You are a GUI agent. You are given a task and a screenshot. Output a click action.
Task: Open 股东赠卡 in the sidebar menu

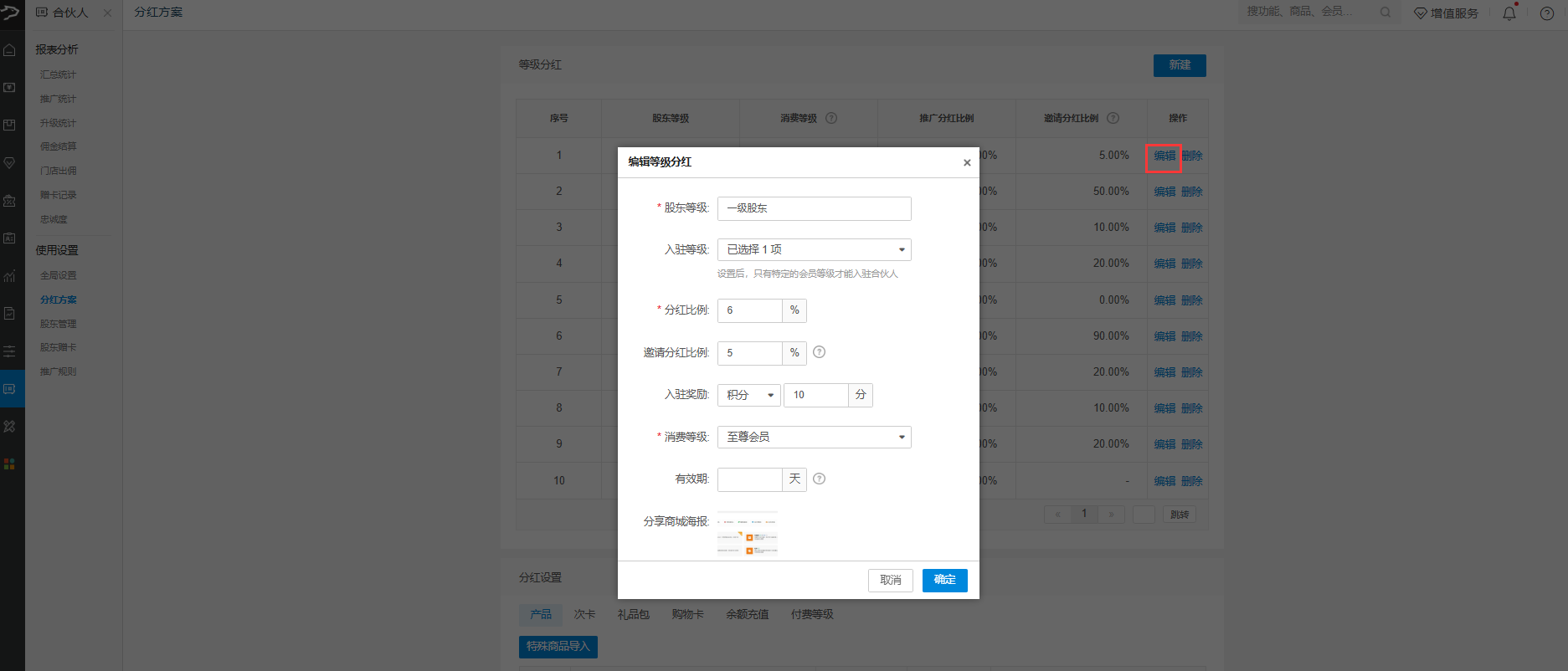(x=58, y=348)
